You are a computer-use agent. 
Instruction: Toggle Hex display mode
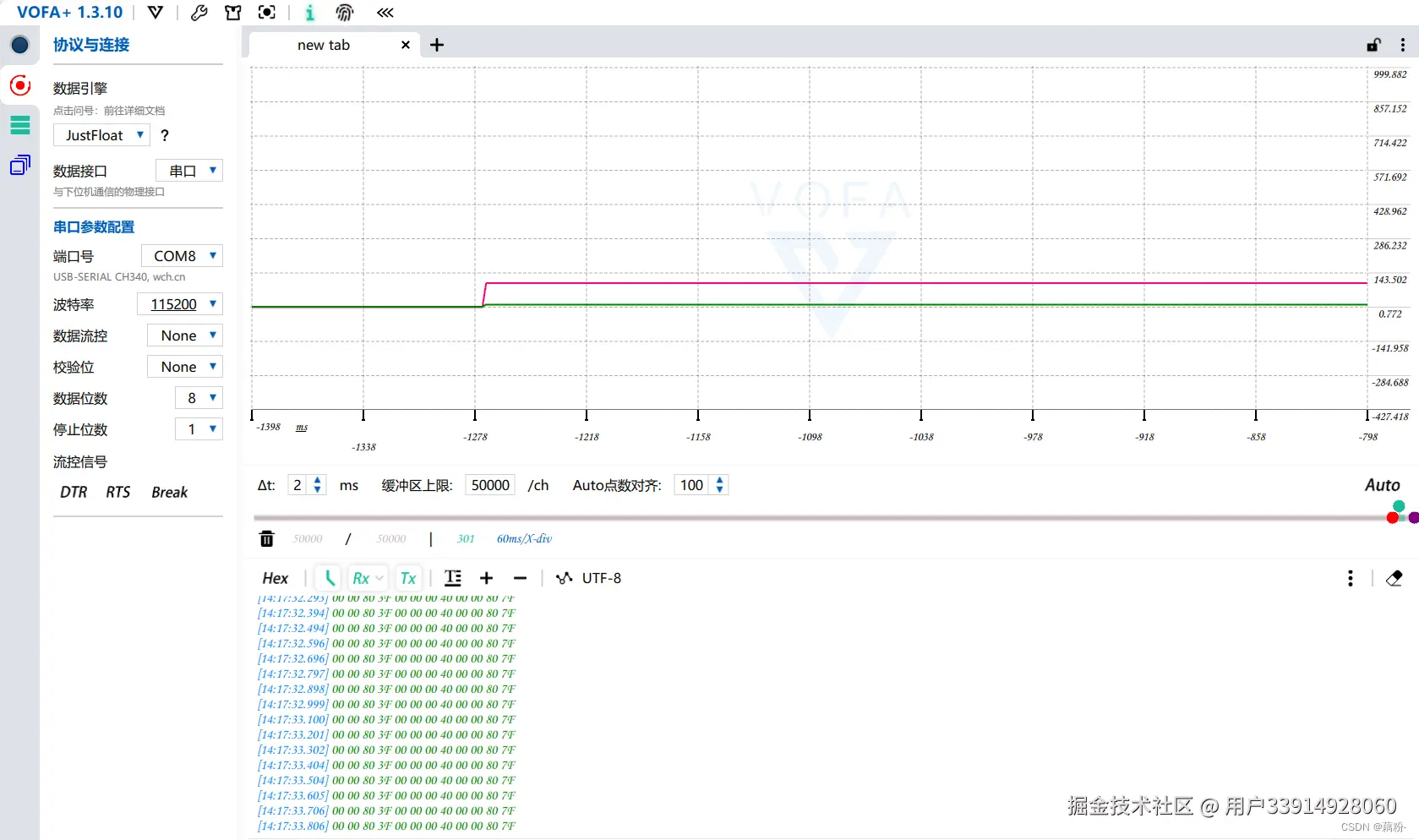click(x=276, y=578)
